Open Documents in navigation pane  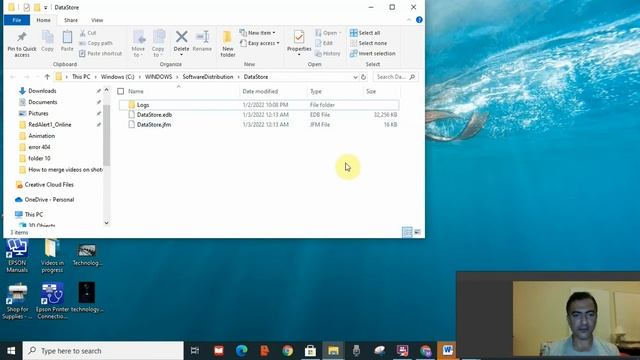[42, 102]
